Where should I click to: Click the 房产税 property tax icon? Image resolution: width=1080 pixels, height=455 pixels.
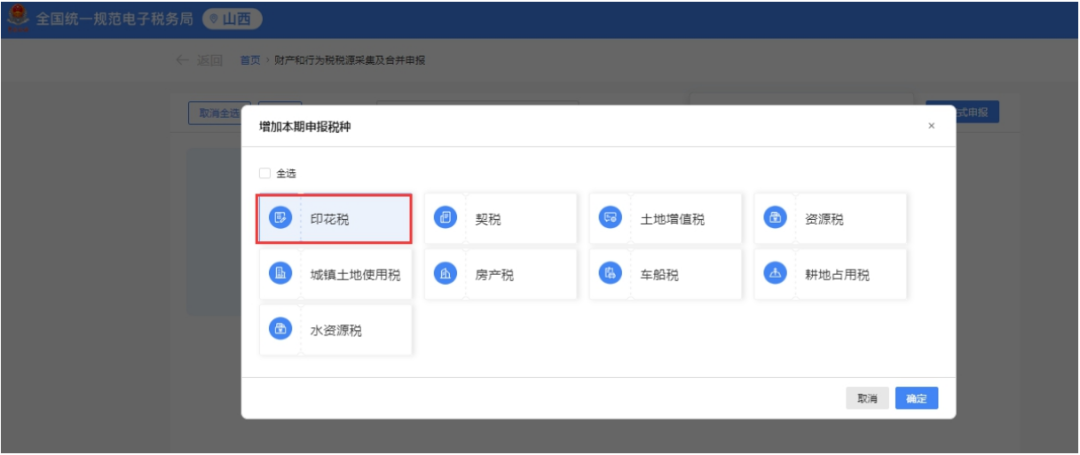click(x=446, y=273)
